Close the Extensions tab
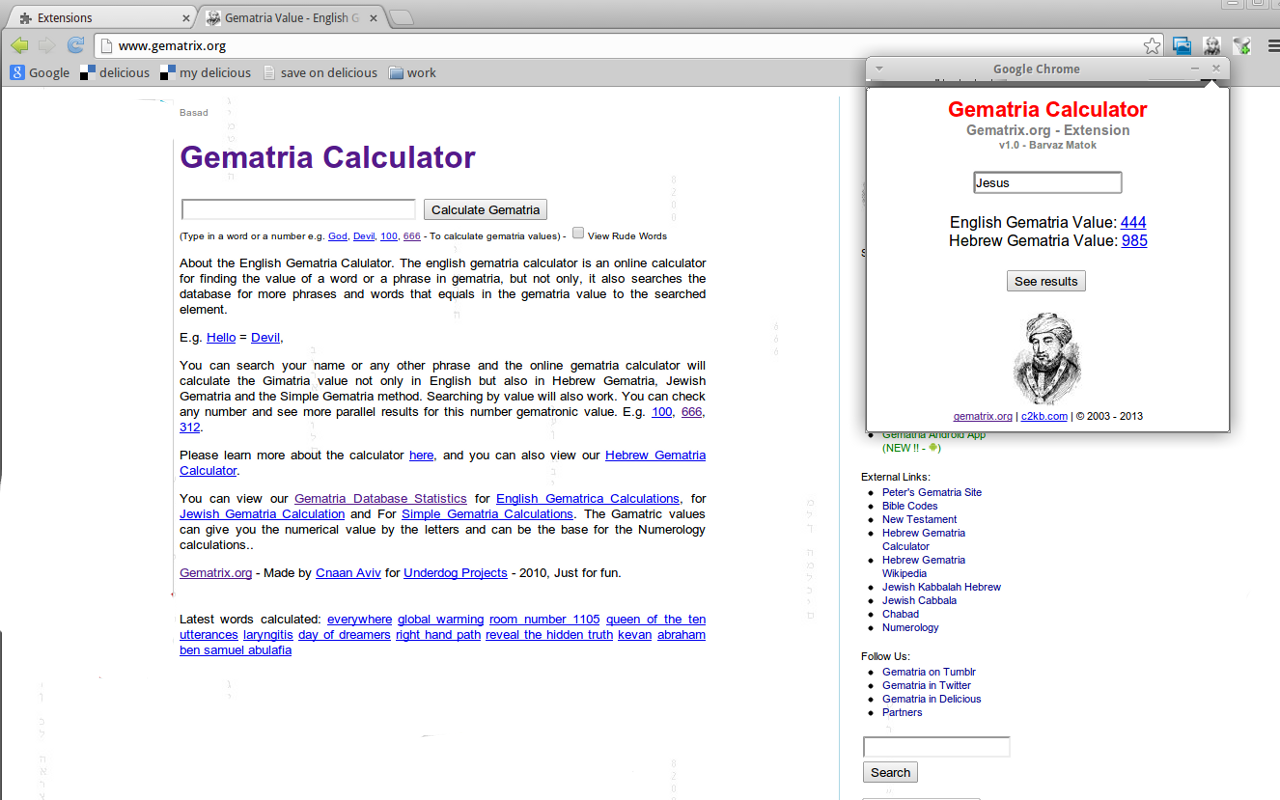Image resolution: width=1280 pixels, height=800 pixels. pos(187,18)
